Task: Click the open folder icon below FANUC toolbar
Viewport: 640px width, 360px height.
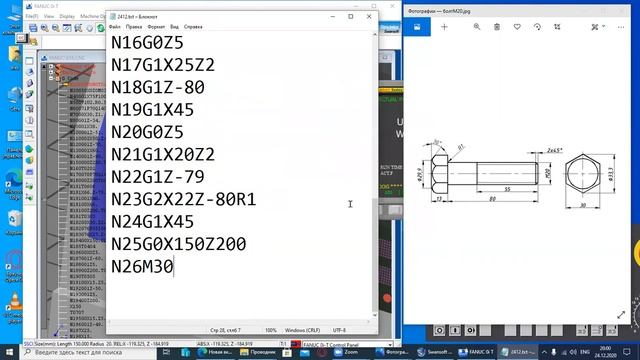Action: point(33,41)
